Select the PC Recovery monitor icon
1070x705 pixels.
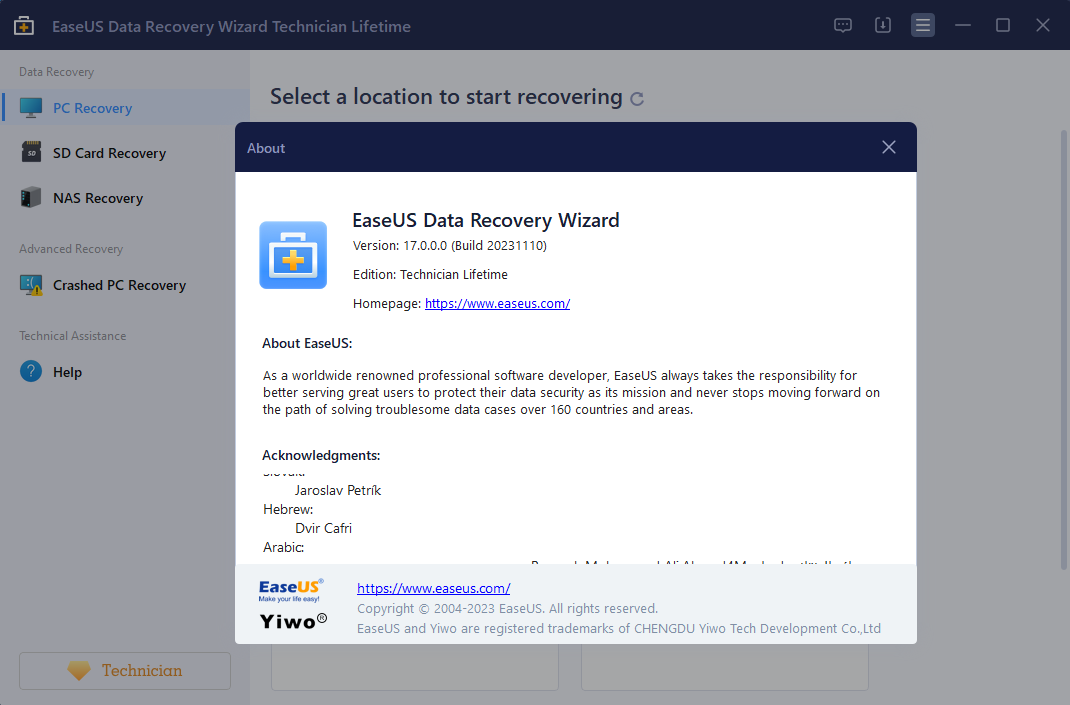pyautogui.click(x=31, y=108)
